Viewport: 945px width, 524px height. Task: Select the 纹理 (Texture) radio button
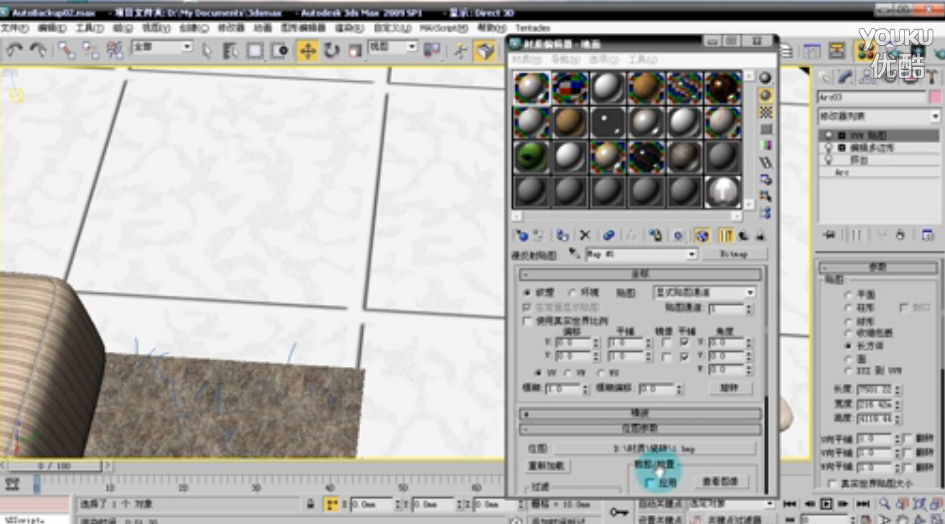pyautogui.click(x=528, y=292)
